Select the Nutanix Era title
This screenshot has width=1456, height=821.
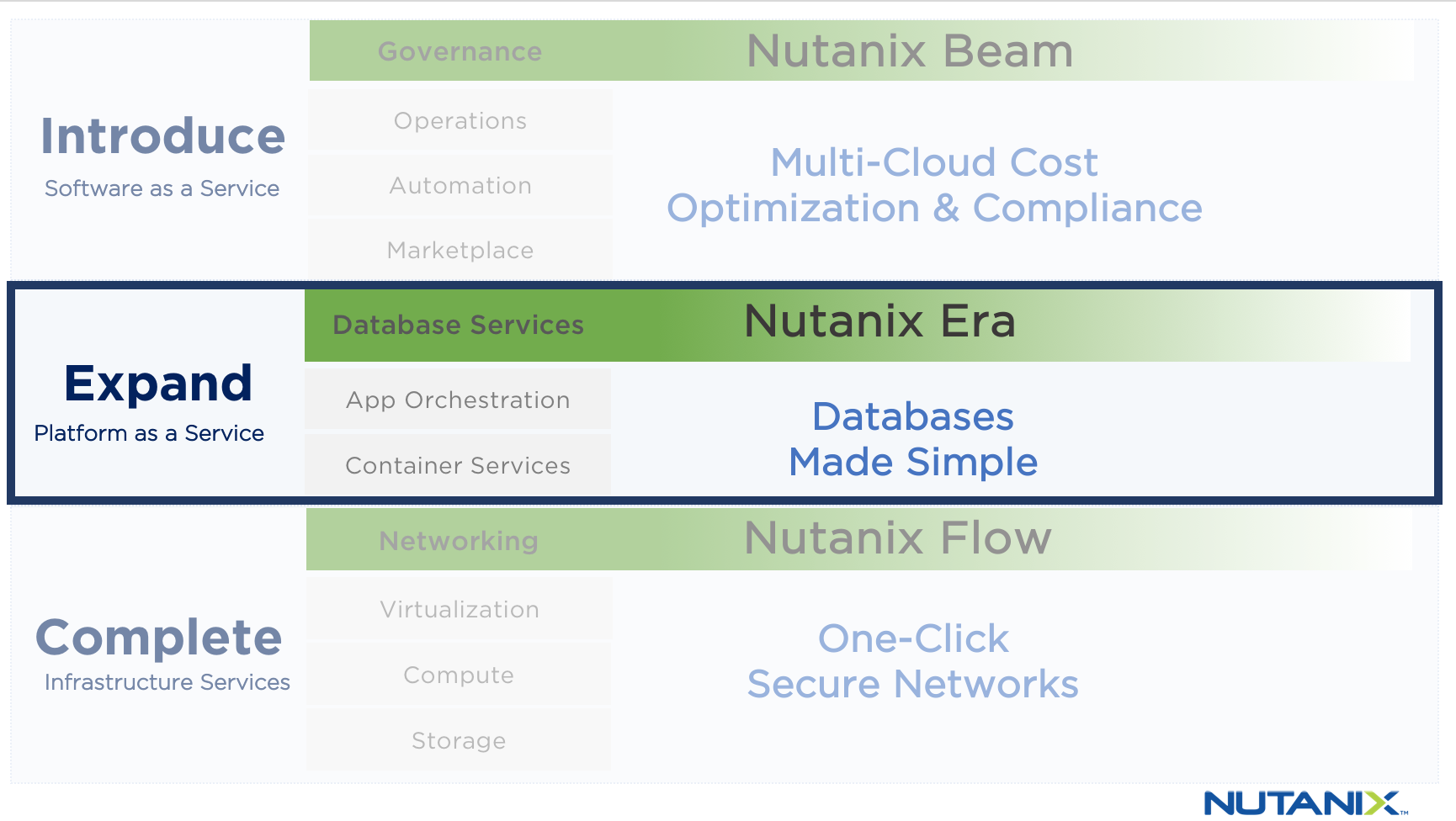(x=879, y=321)
